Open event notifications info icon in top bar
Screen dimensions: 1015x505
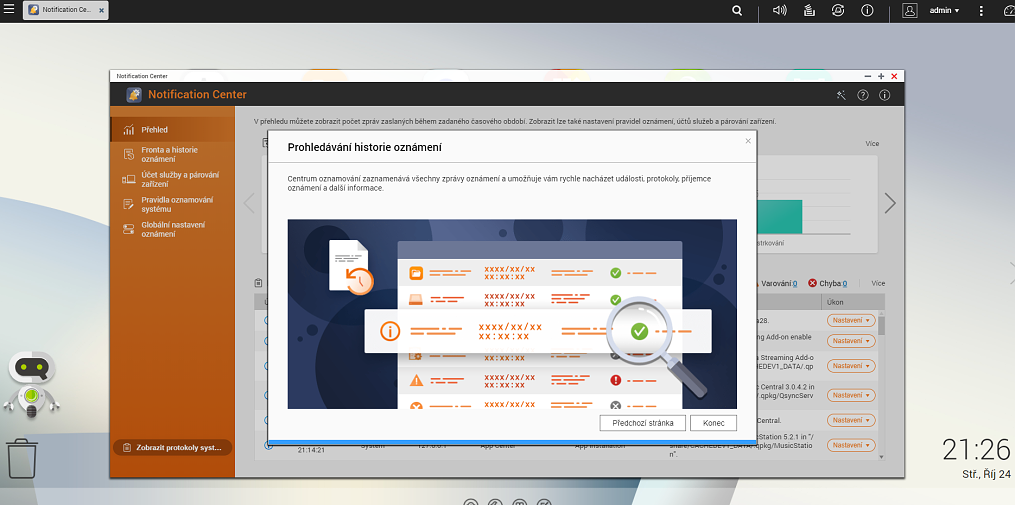tap(867, 10)
